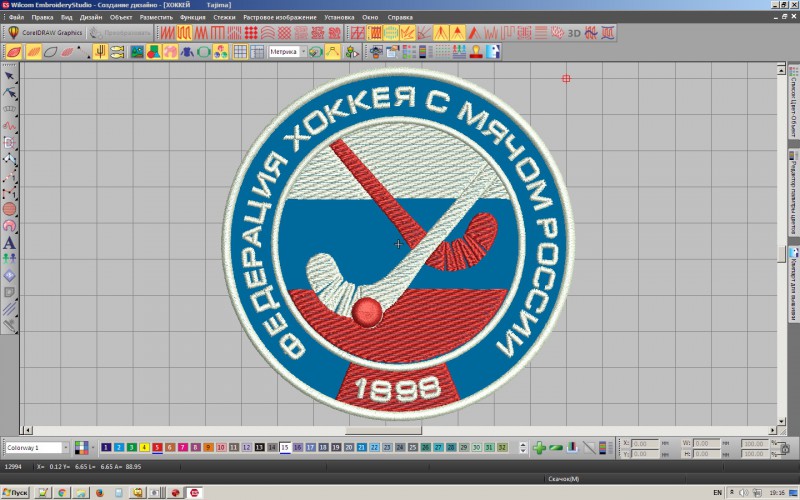Click the vertical scrollbar down arrow
The height and width of the screenshot is (500, 800).
[x=781, y=421]
